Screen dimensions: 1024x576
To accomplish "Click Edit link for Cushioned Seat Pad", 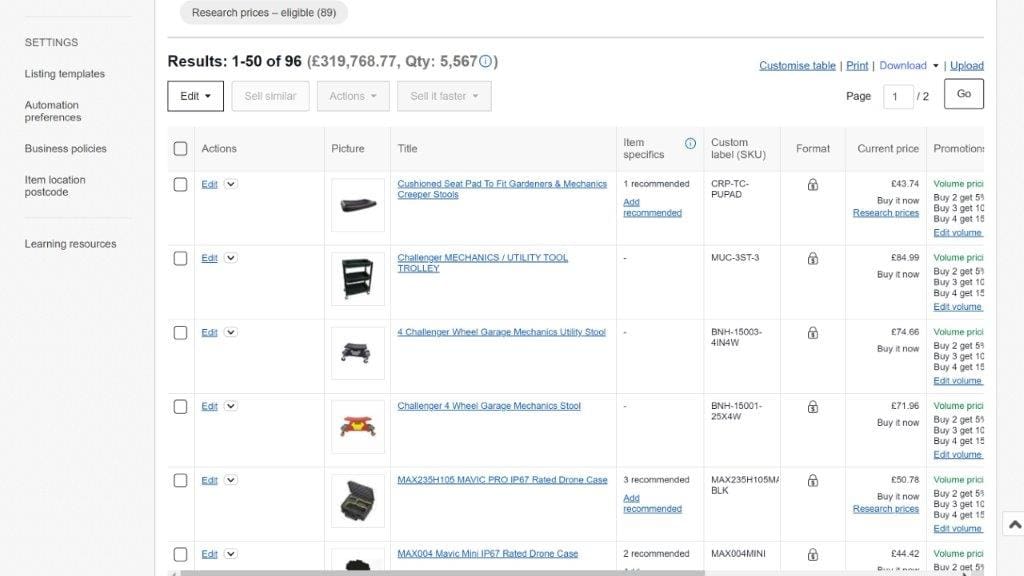I will 209,185.
